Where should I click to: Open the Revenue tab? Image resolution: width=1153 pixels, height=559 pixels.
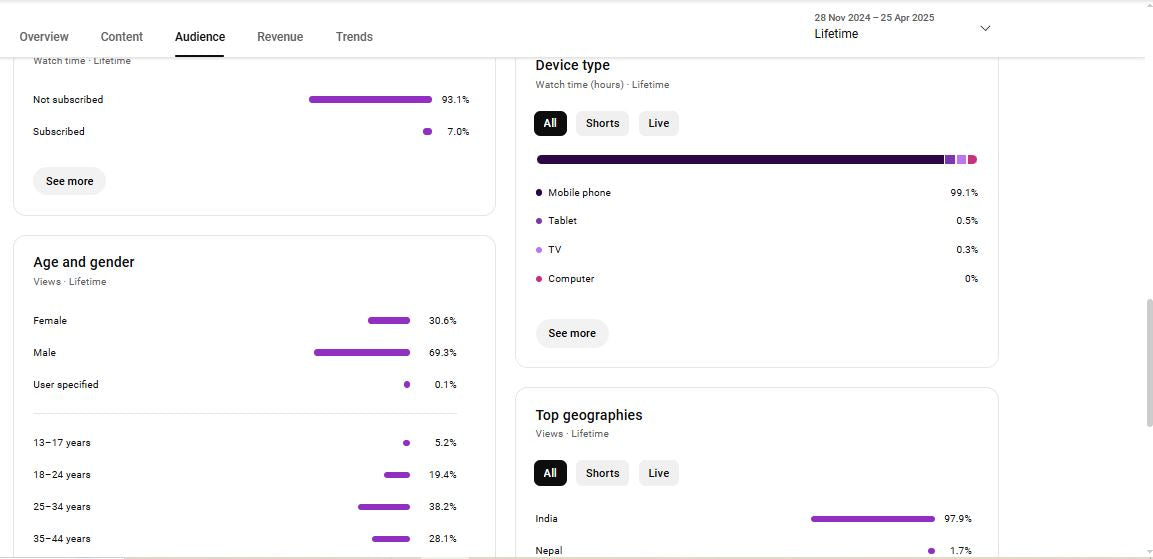tap(280, 37)
